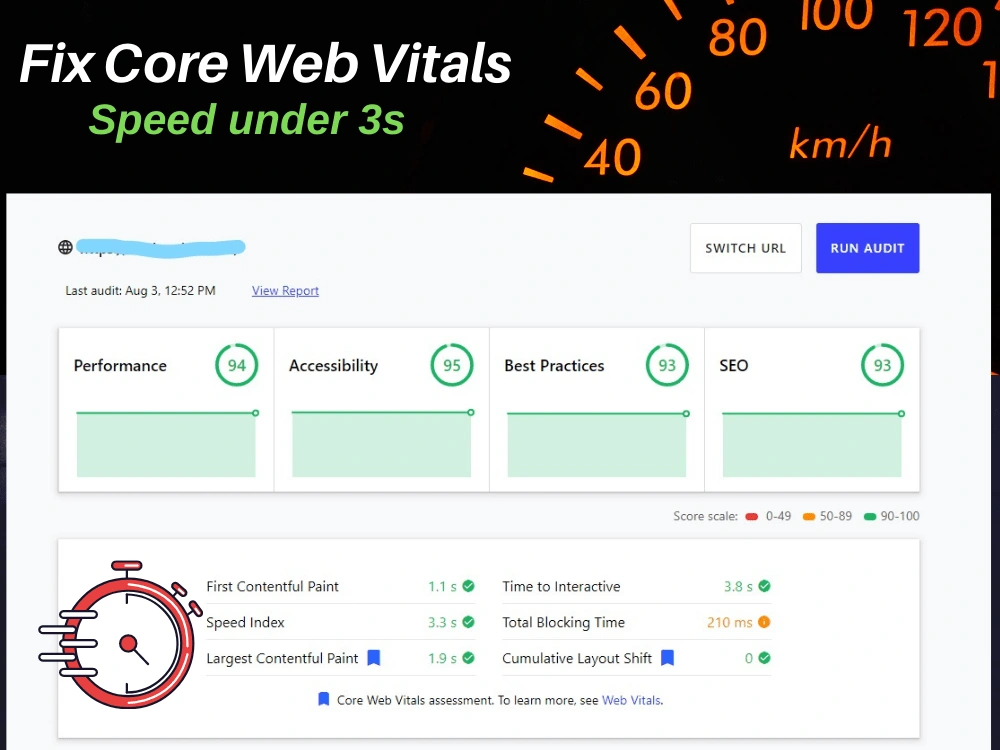Click the SEO score circle 93
This screenshot has height=750, width=1000.
tap(883, 365)
